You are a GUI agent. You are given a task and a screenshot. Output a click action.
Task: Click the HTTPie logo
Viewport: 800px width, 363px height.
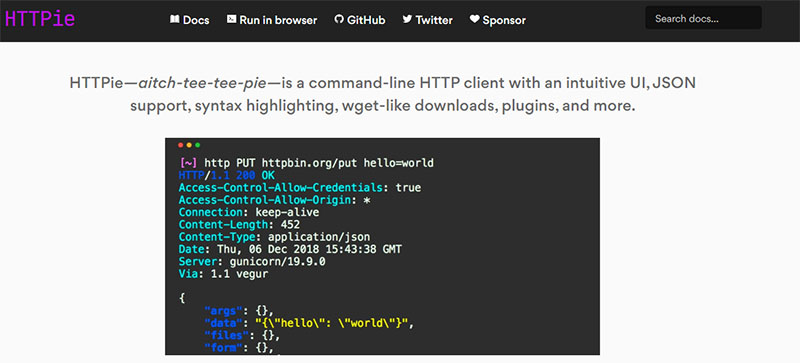tap(40, 18)
